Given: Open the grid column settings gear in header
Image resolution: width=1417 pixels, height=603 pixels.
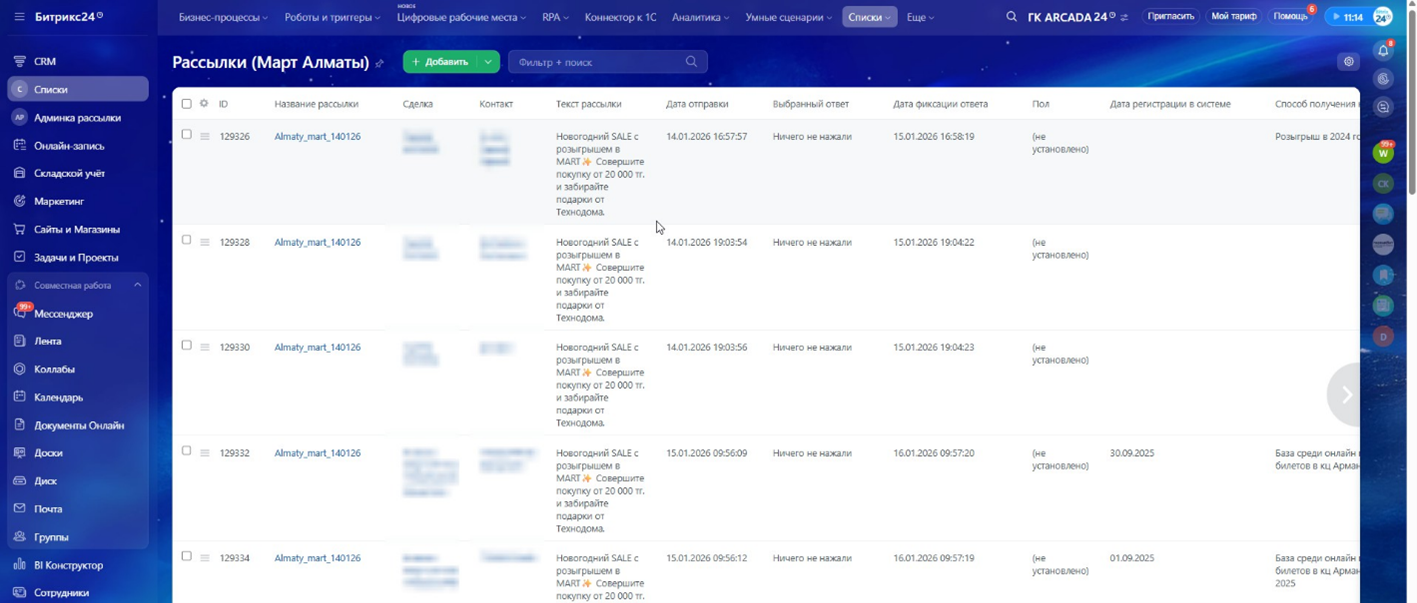Looking at the screenshot, I should pyautogui.click(x=204, y=104).
